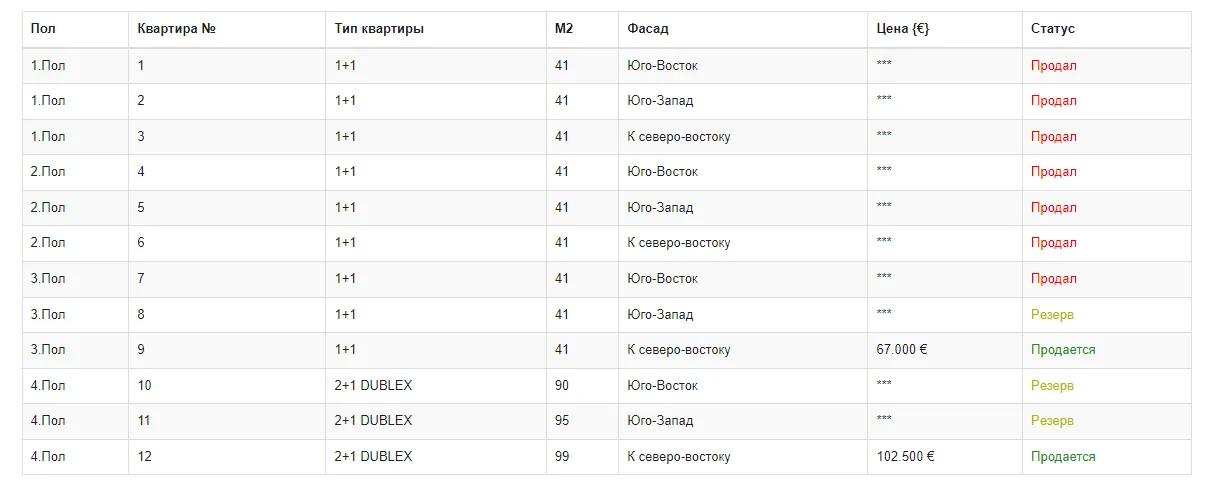
Task: Select the Фасад column header
Action: (x=742, y=29)
